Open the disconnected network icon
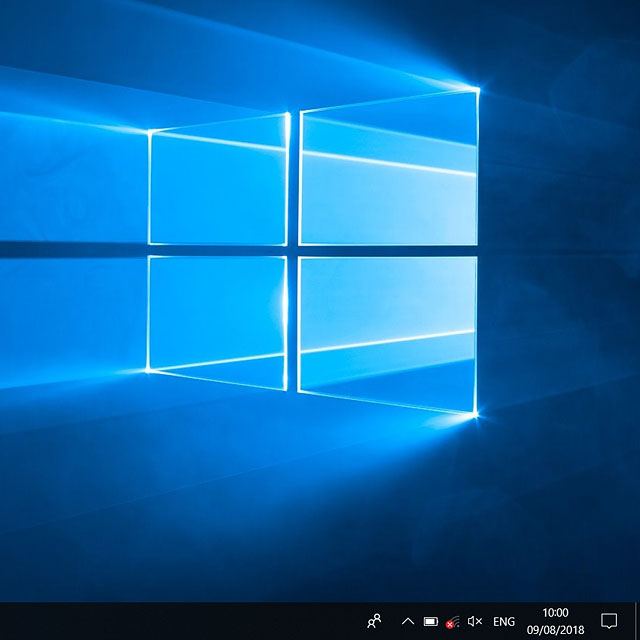Image resolution: width=640 pixels, height=640 pixels. click(452, 622)
